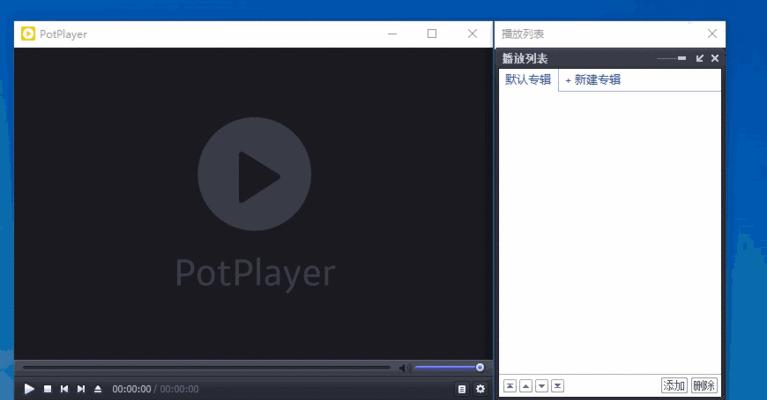Close the PotPlayer window
This screenshot has height=400, width=767.
tap(472, 34)
